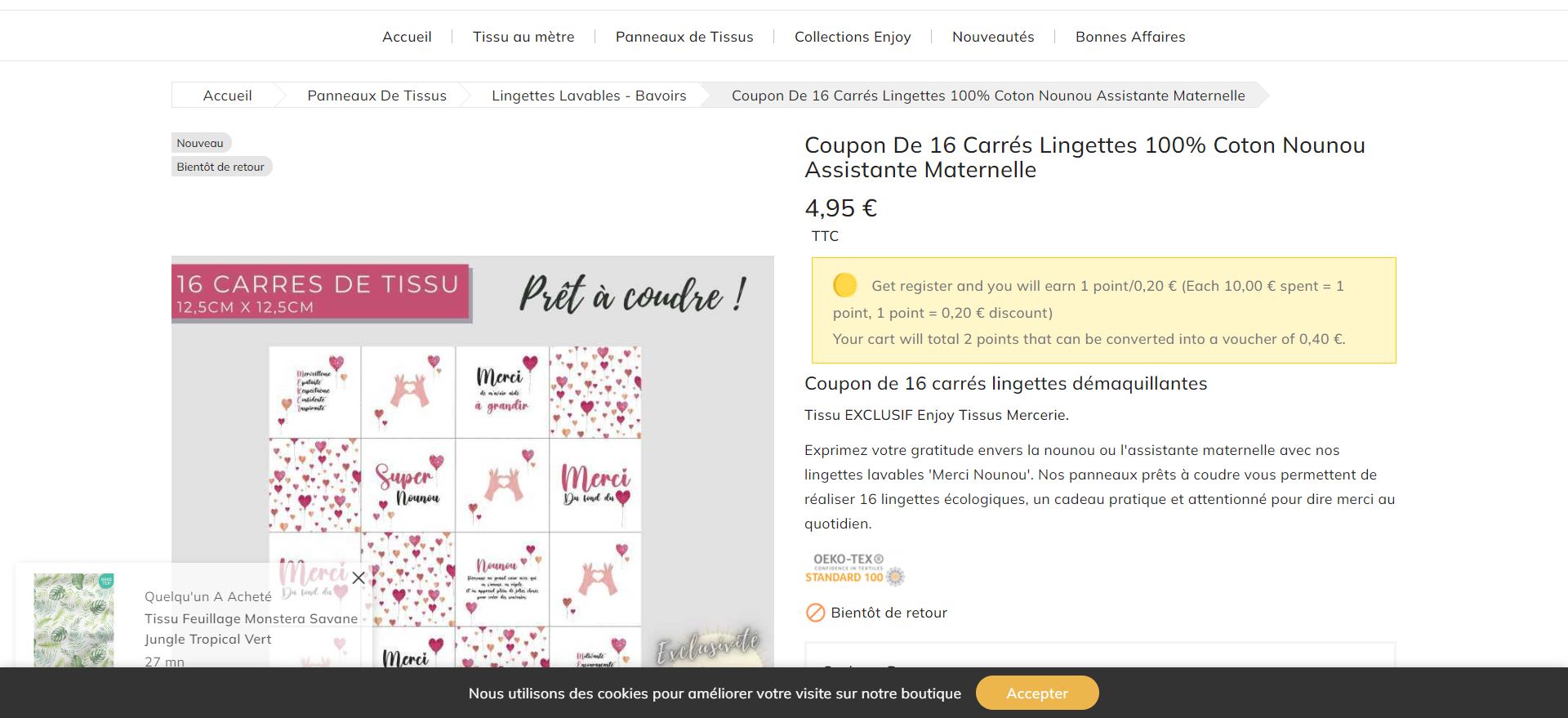Open the Tissu au mètre menu
Image resolution: width=1568 pixels, height=718 pixels.
[x=523, y=37]
